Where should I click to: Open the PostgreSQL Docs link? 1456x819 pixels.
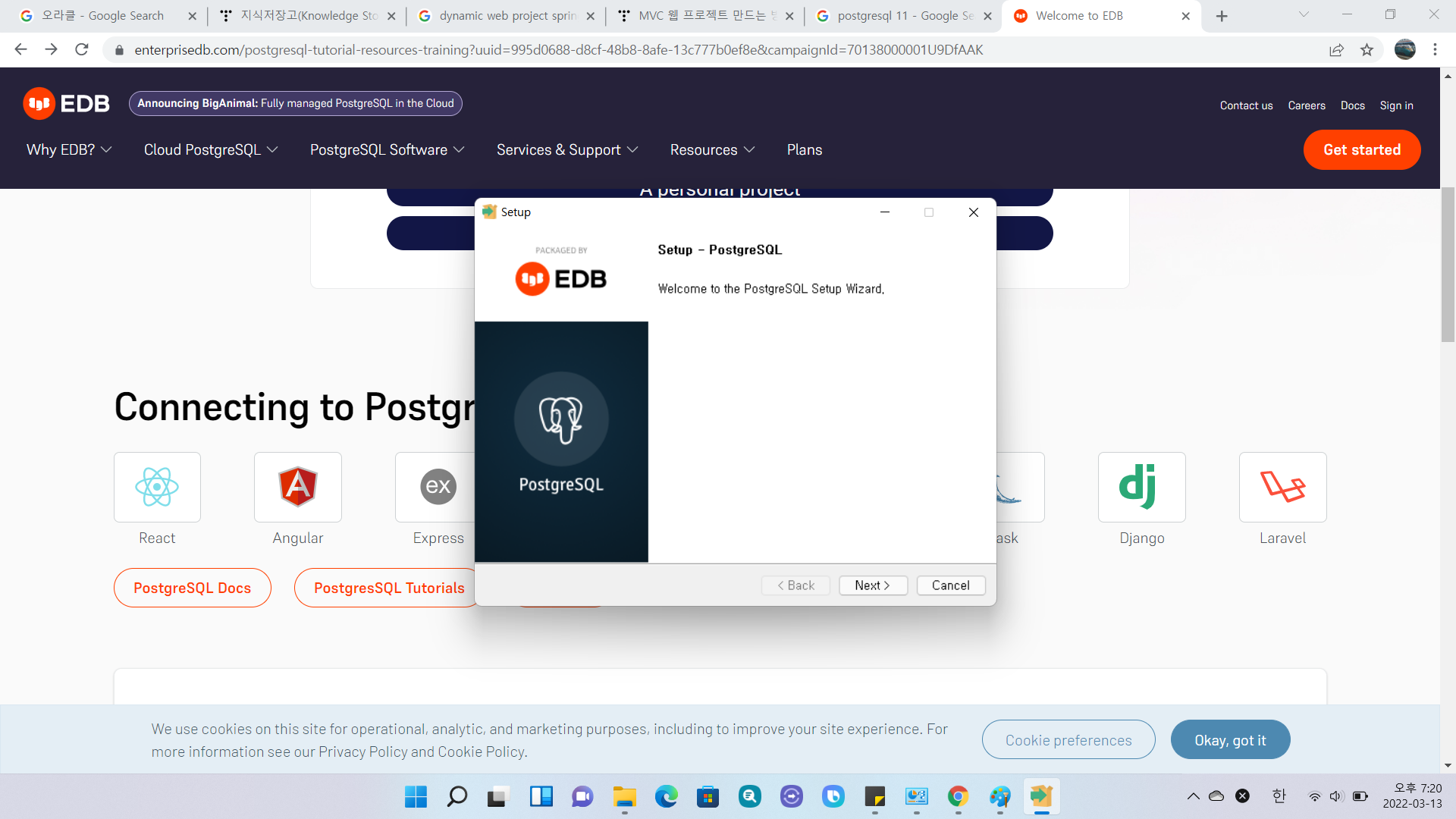192,588
